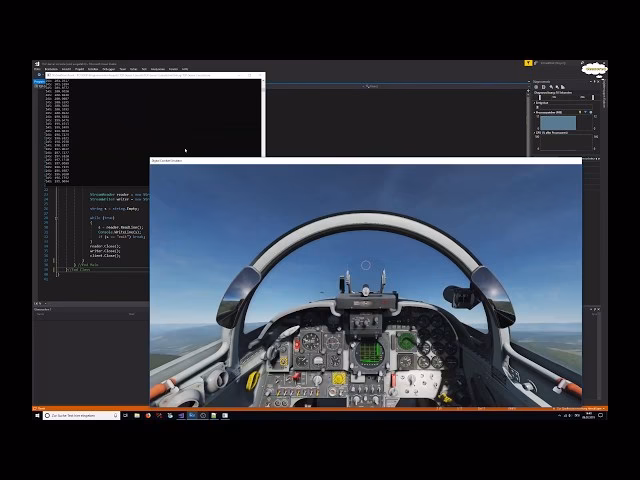The width and height of the screenshot is (640, 480).
Task: Open the Windows Start menu
Action: pos(37,416)
